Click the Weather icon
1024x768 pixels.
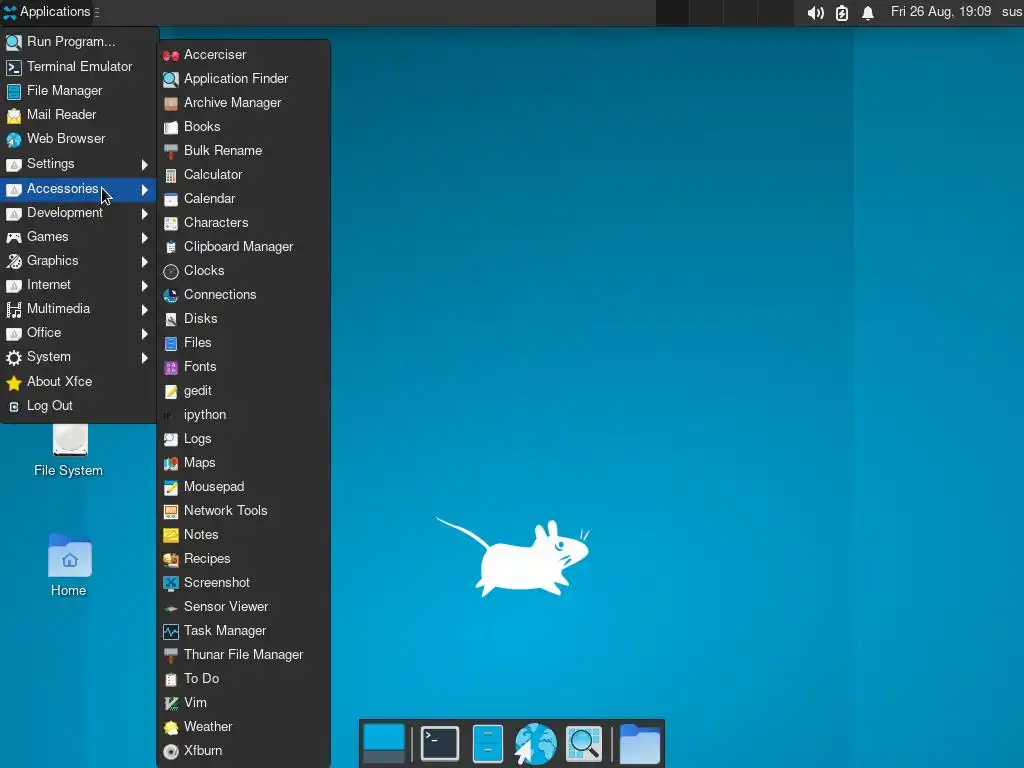(170, 728)
